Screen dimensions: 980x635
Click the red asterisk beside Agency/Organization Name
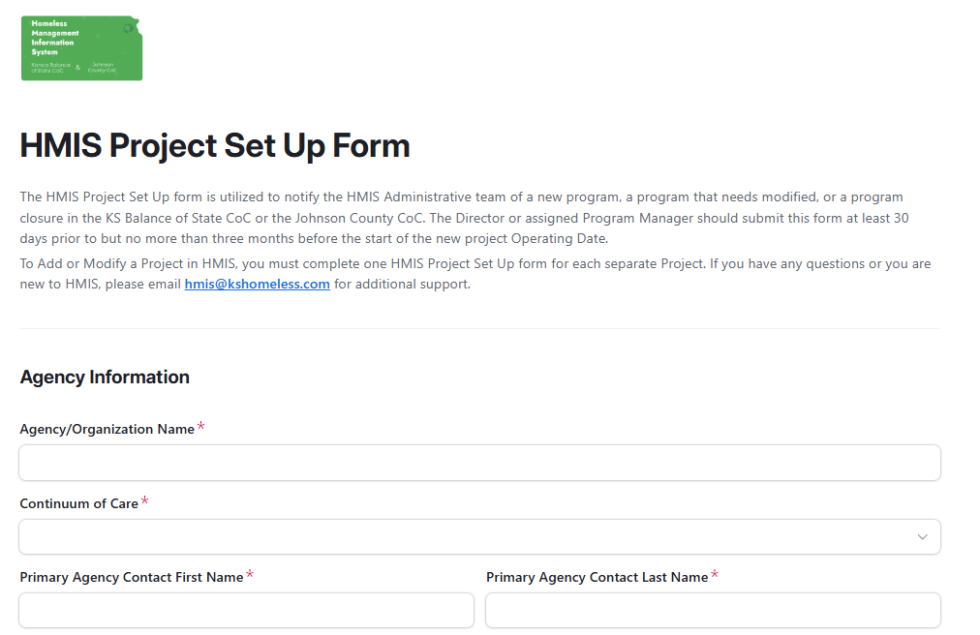coord(201,427)
